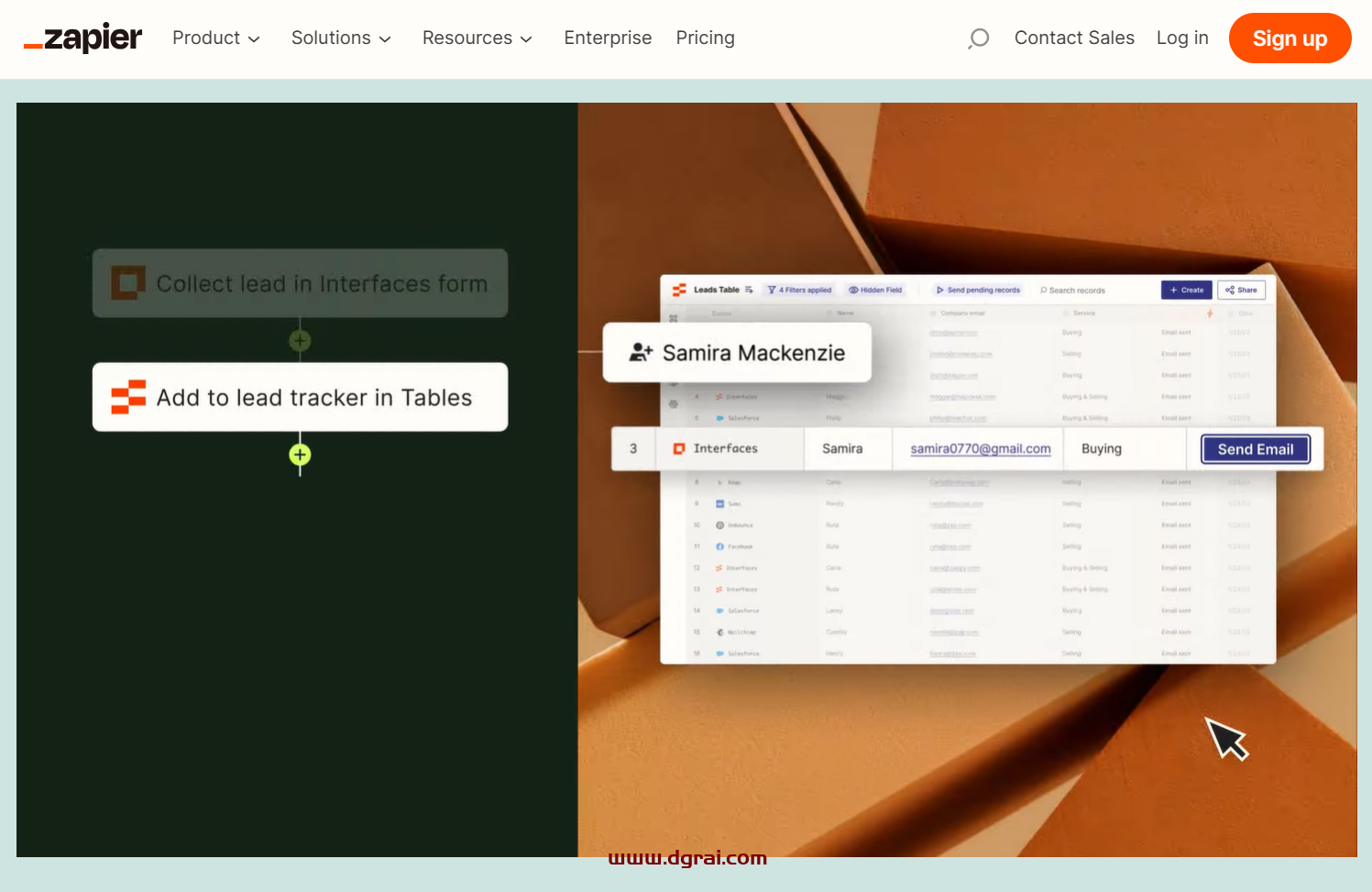Click the orange Sign up button

coord(1290,39)
